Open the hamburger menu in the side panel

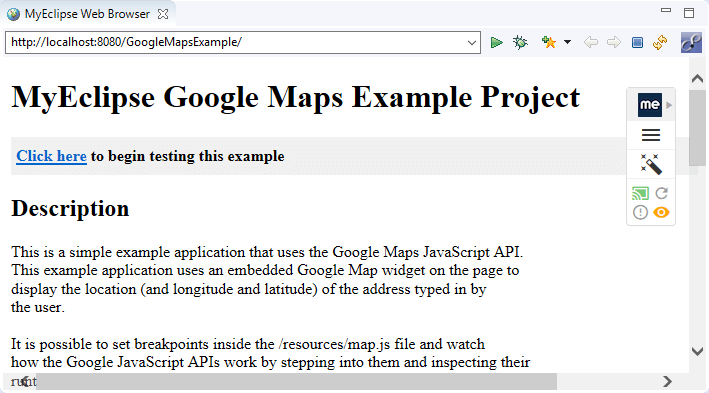pos(651,135)
